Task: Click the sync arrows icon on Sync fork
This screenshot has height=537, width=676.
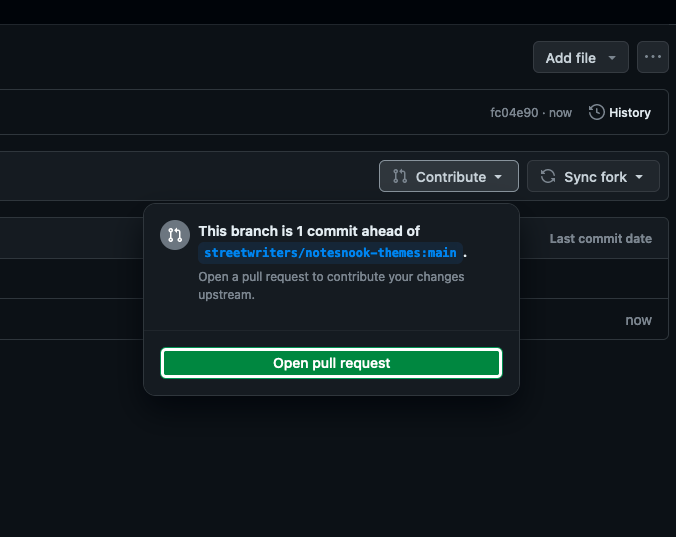Action: pyautogui.click(x=548, y=177)
